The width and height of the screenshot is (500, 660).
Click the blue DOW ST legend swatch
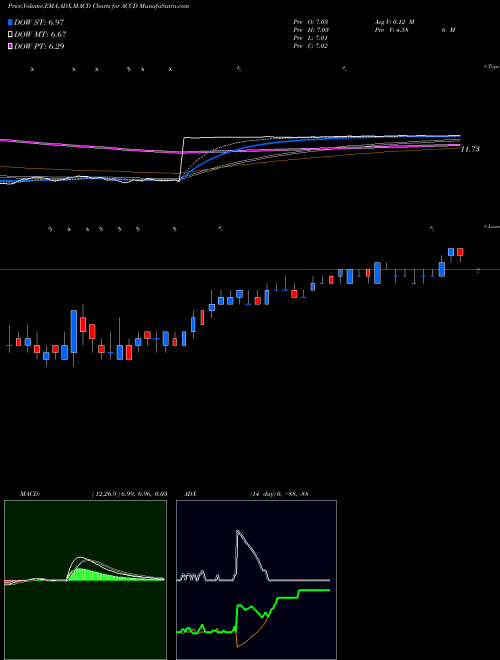[10, 22]
